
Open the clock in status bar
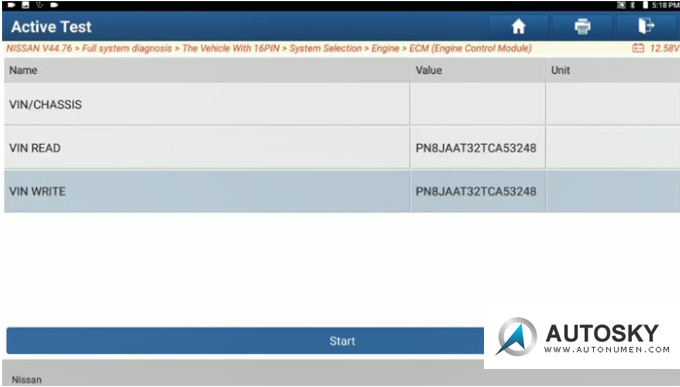(x=665, y=5)
